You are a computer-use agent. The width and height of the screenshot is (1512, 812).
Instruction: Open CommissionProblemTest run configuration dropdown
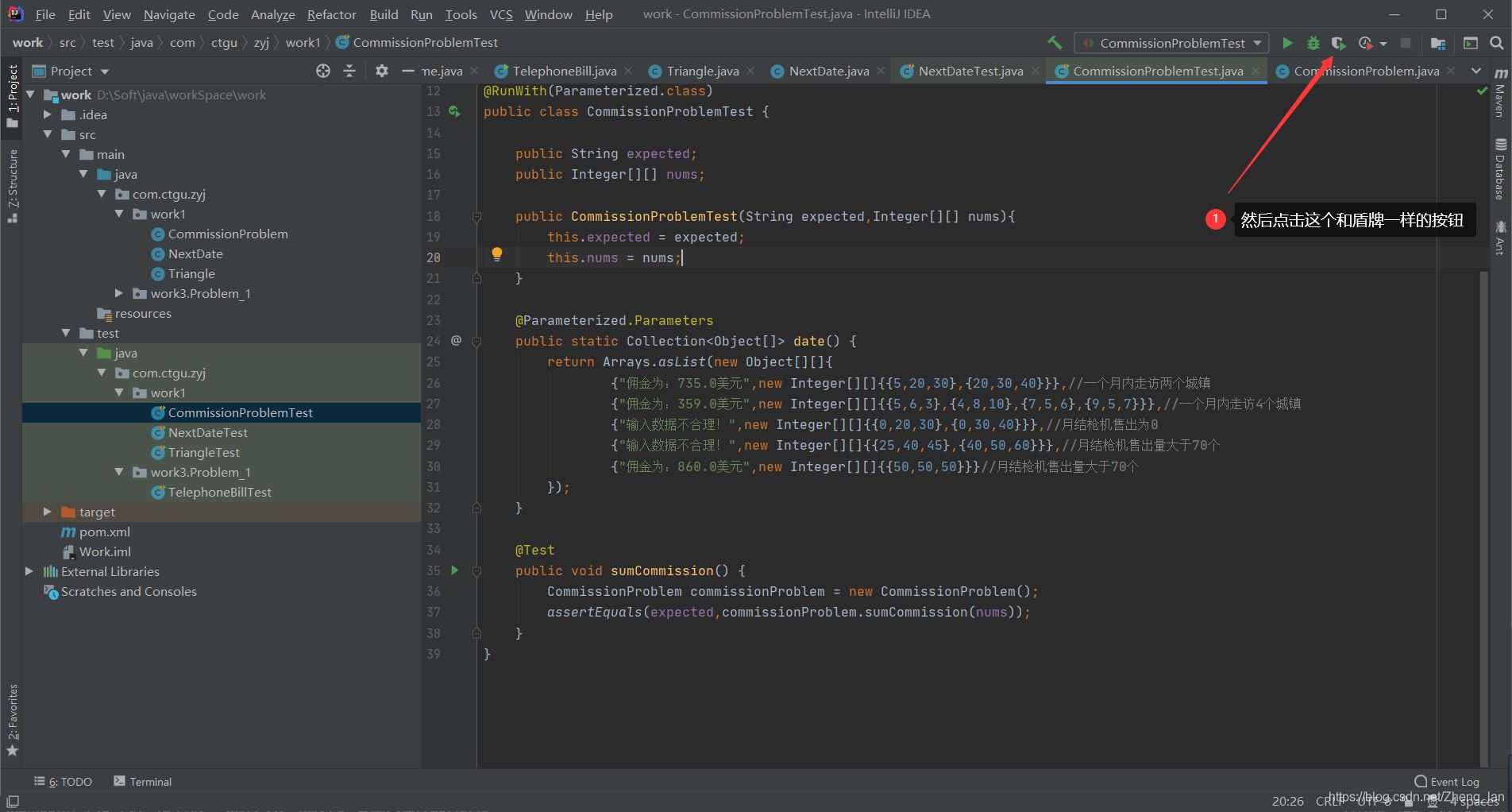click(x=1171, y=43)
